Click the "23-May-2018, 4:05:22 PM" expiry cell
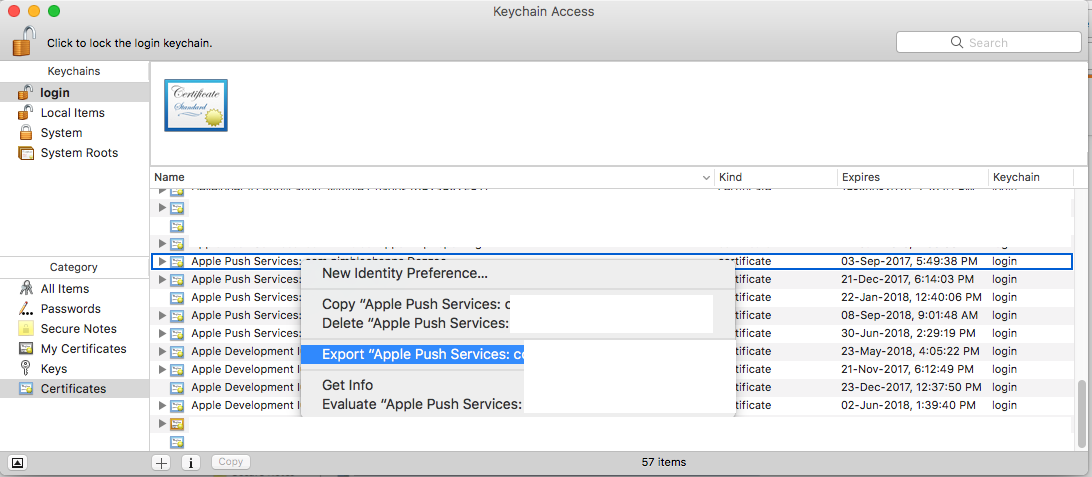Viewport: 1092px width, 477px height. (x=910, y=352)
